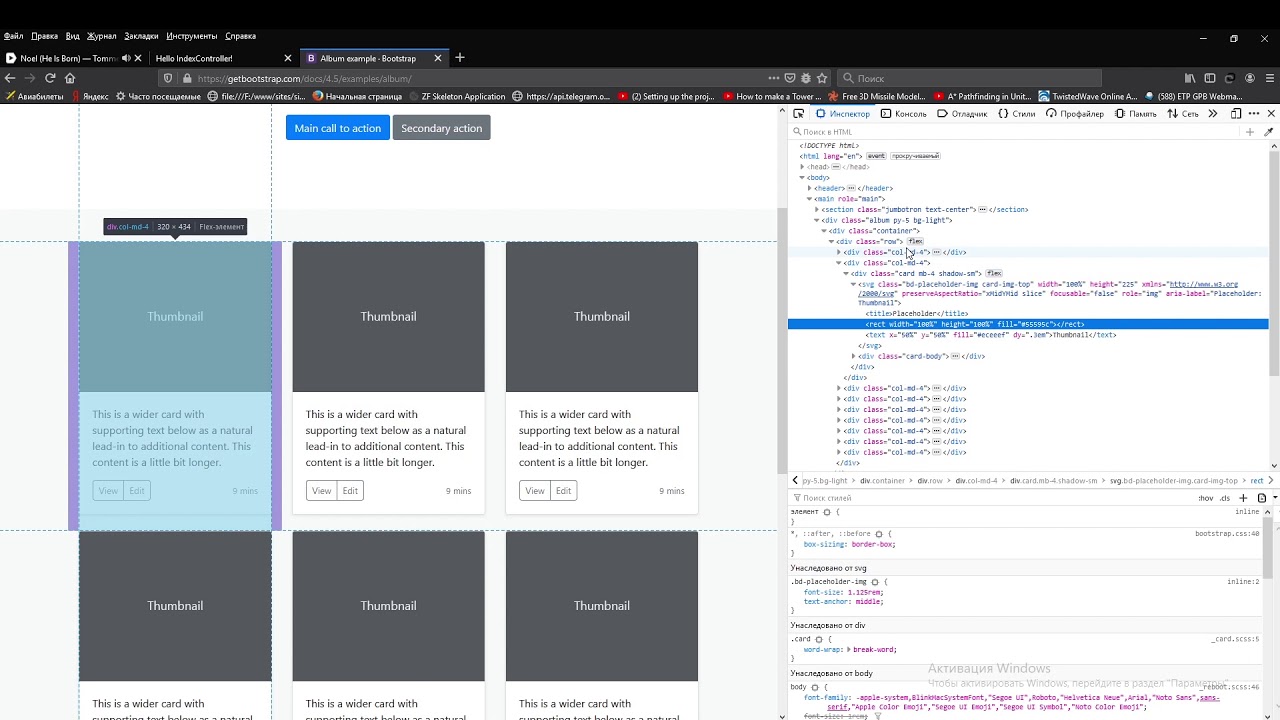The width and height of the screenshot is (1280, 720).
Task: Close the DevTools panel
Action: click(1271, 114)
